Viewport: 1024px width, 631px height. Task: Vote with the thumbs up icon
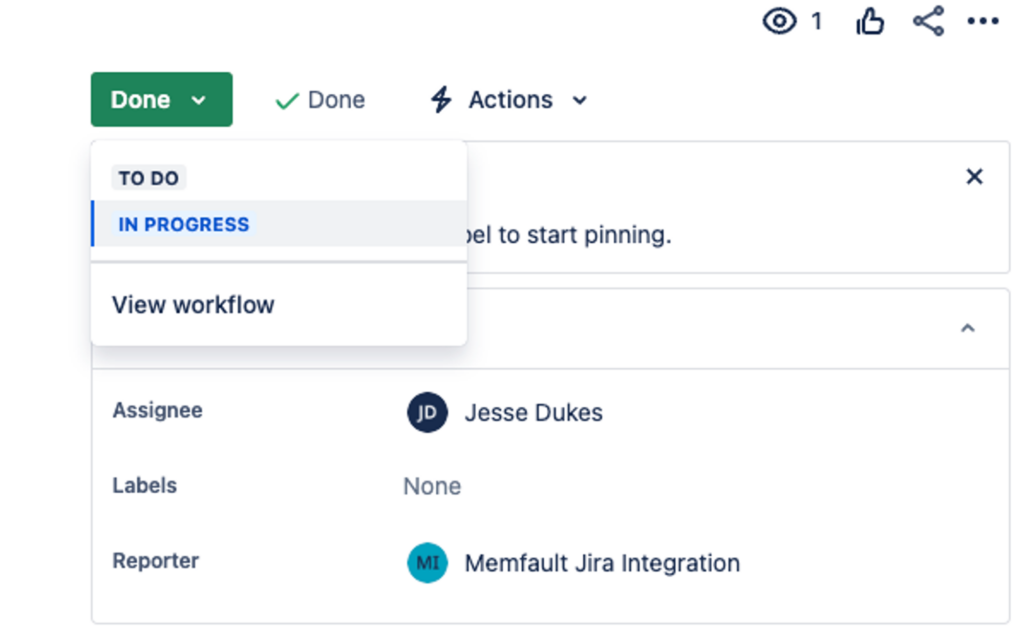(868, 21)
